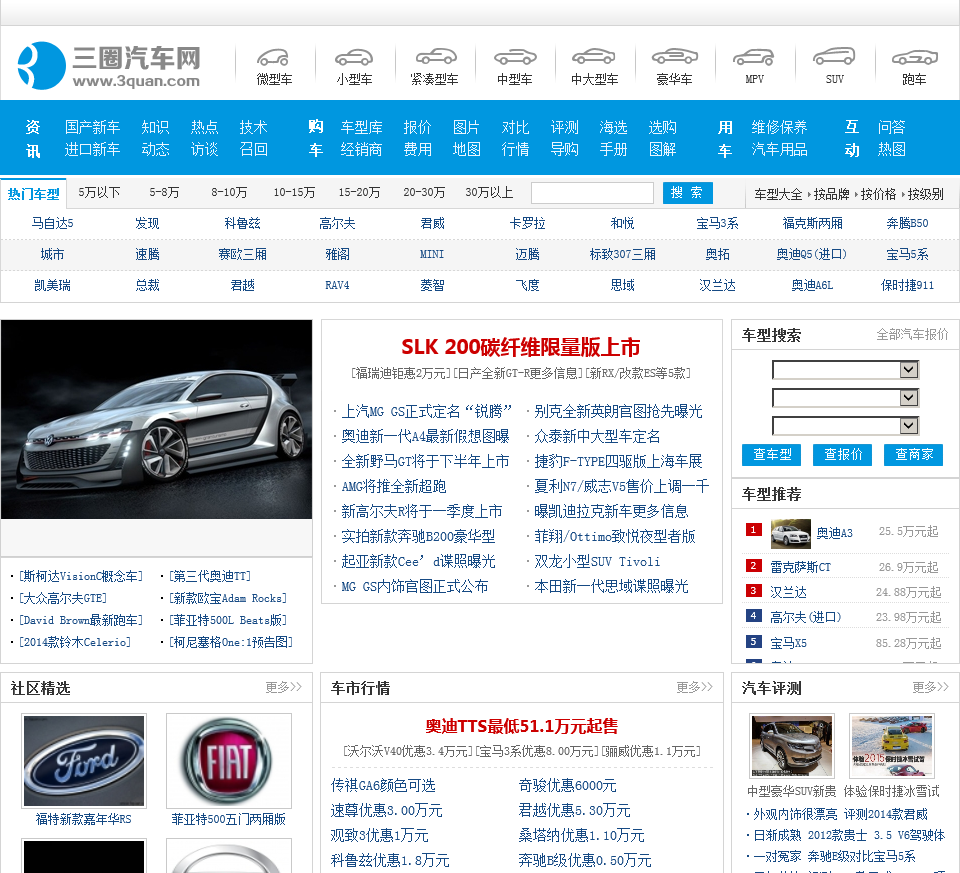Open the 中型豪华SUV新贵 review thumbnail
This screenshot has width=960, height=873.
tap(792, 746)
